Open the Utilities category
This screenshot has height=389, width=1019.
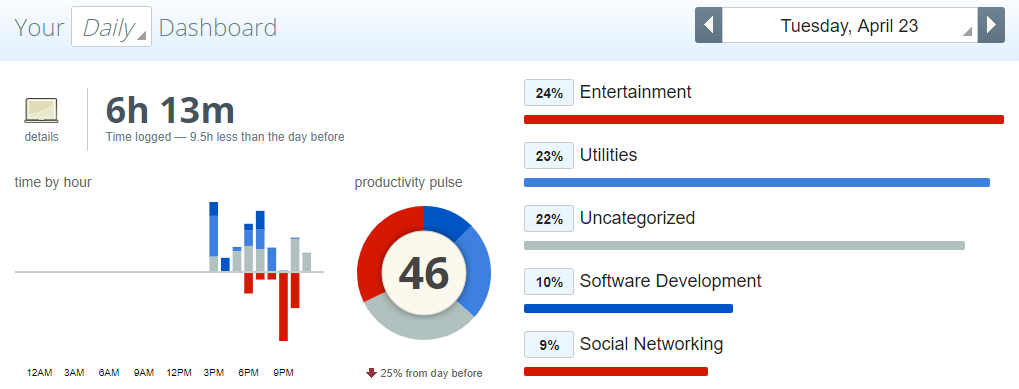(x=608, y=155)
